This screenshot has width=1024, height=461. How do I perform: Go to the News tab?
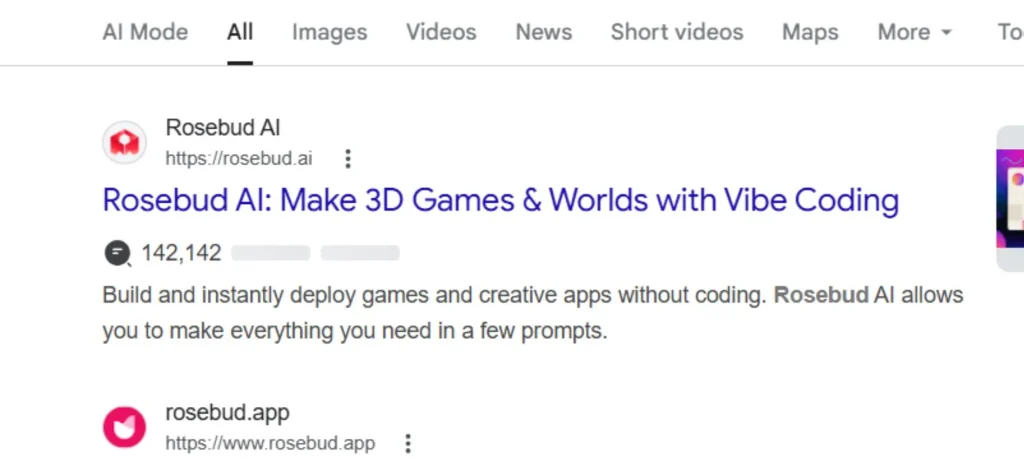coord(543,32)
